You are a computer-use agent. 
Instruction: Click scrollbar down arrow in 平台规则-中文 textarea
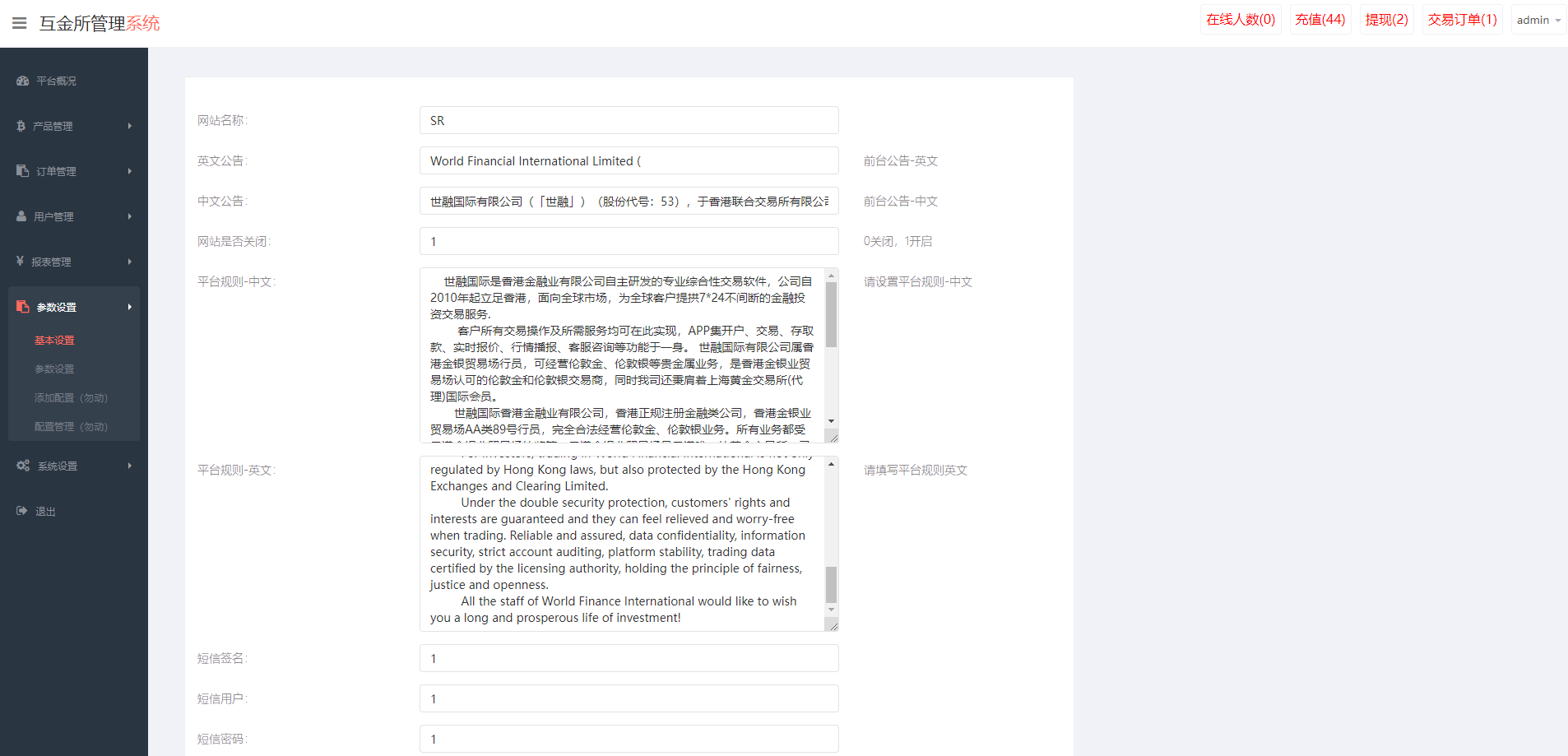(831, 421)
